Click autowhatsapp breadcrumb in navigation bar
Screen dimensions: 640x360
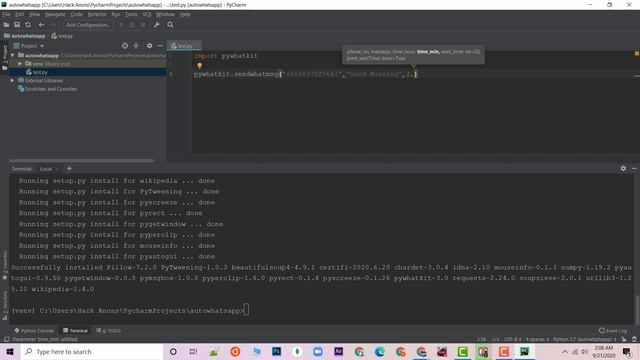pos(24,36)
